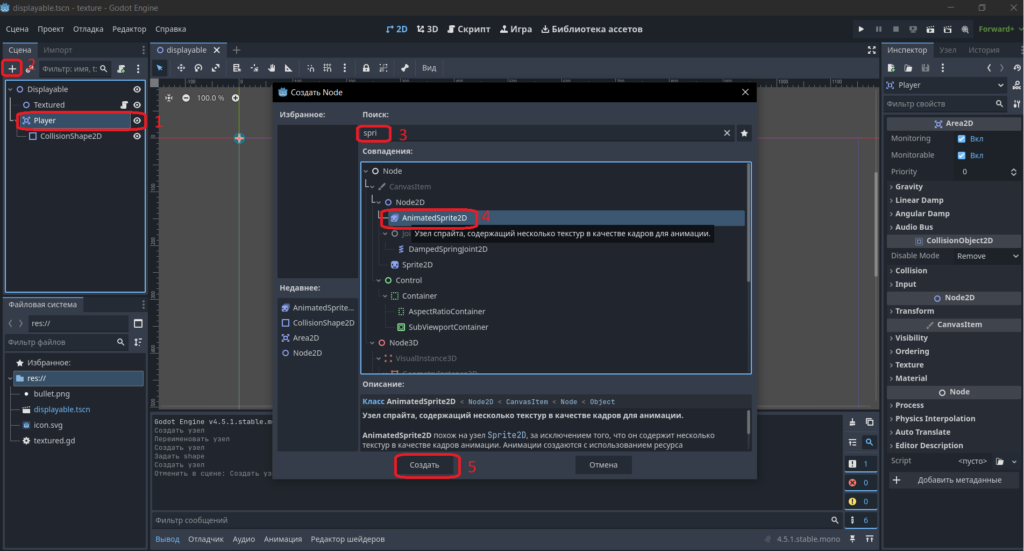1024x551 pixels.
Task: Switch to the 3D workspace
Action: coord(428,29)
